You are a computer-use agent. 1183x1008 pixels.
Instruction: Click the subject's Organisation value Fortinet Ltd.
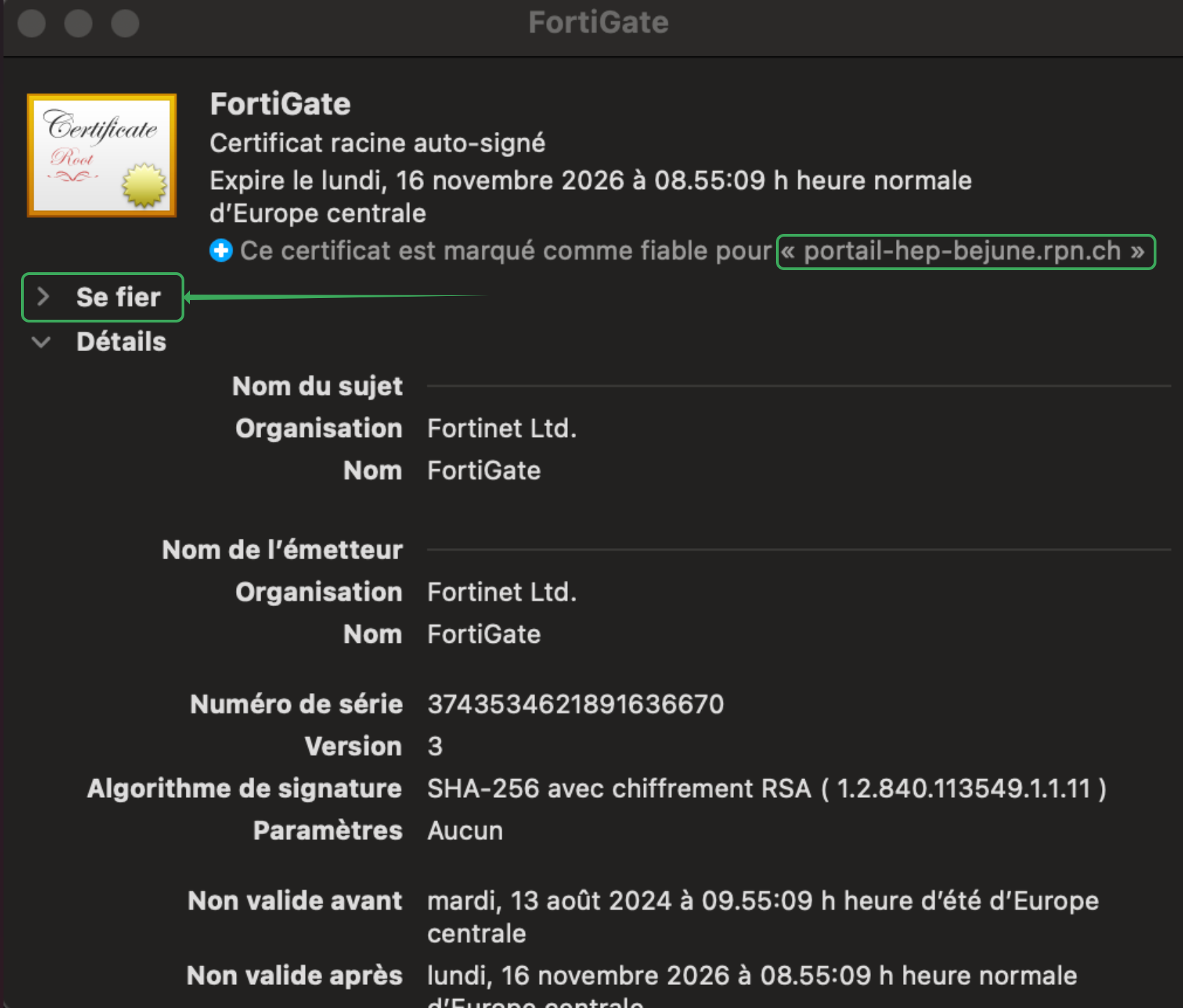[x=502, y=429]
